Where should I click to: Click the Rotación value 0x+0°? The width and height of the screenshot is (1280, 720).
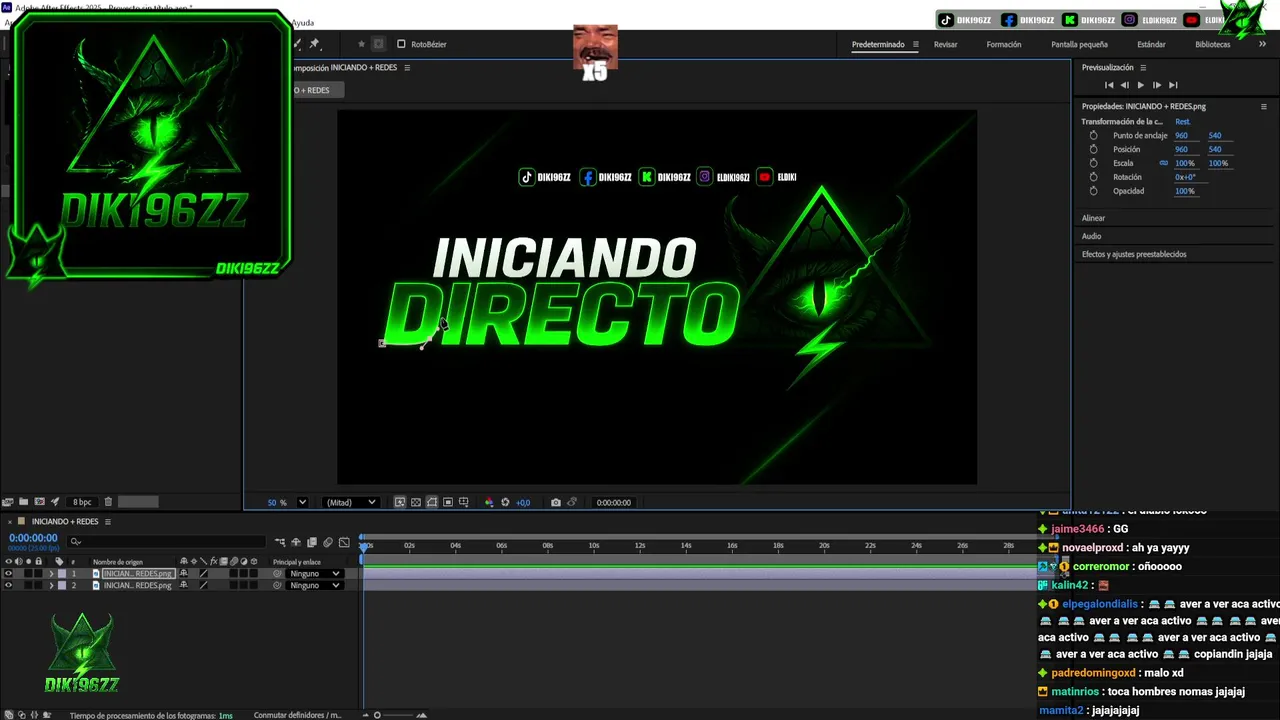tap(1185, 177)
